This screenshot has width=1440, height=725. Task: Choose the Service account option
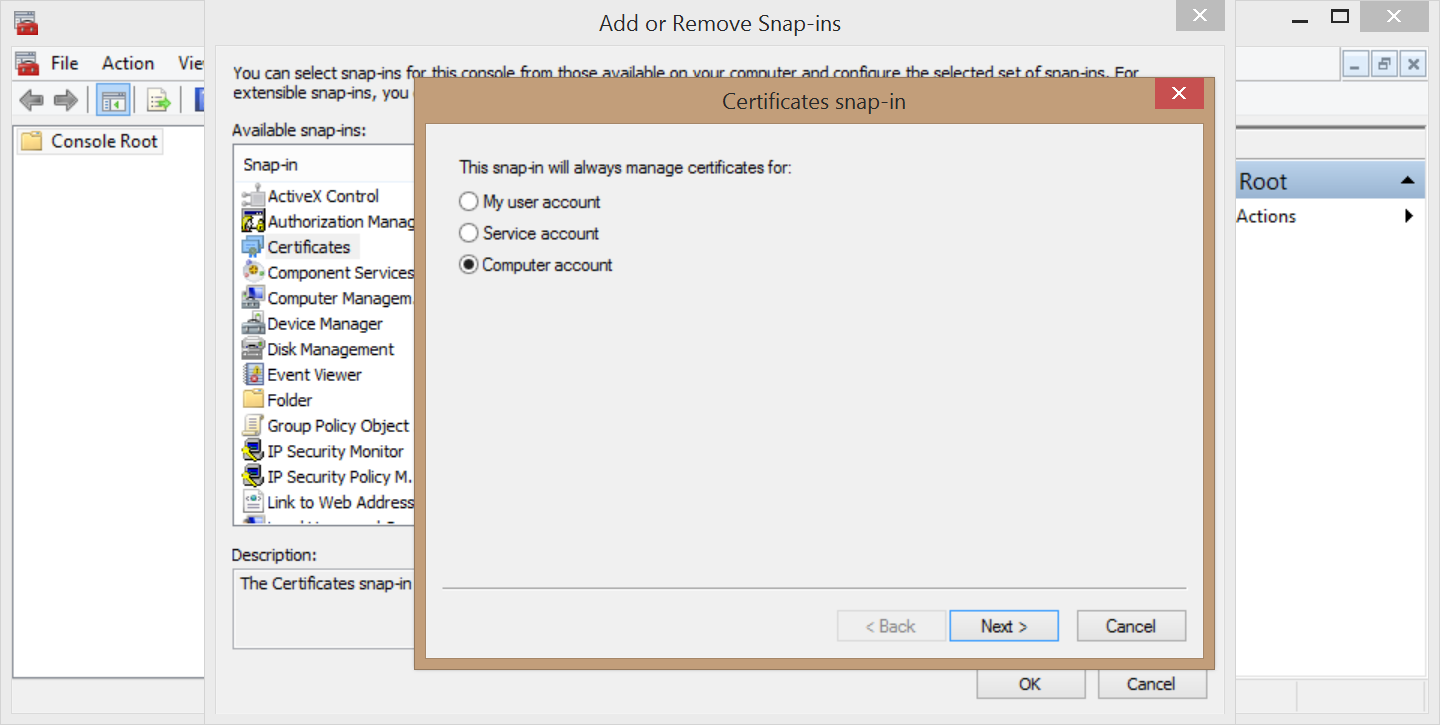coord(468,234)
